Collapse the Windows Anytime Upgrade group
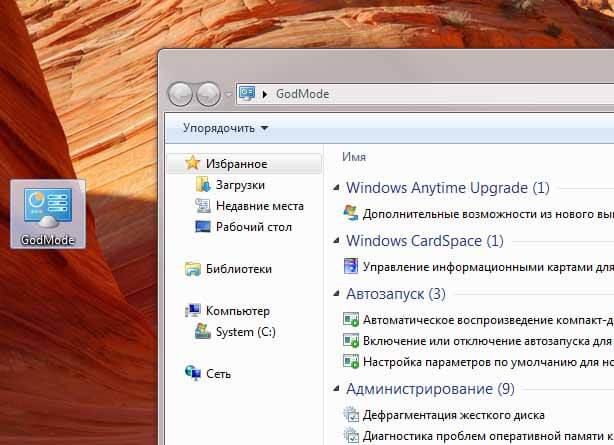Screen dimensions: 614x445 pyautogui.click(x=447, y=187)
